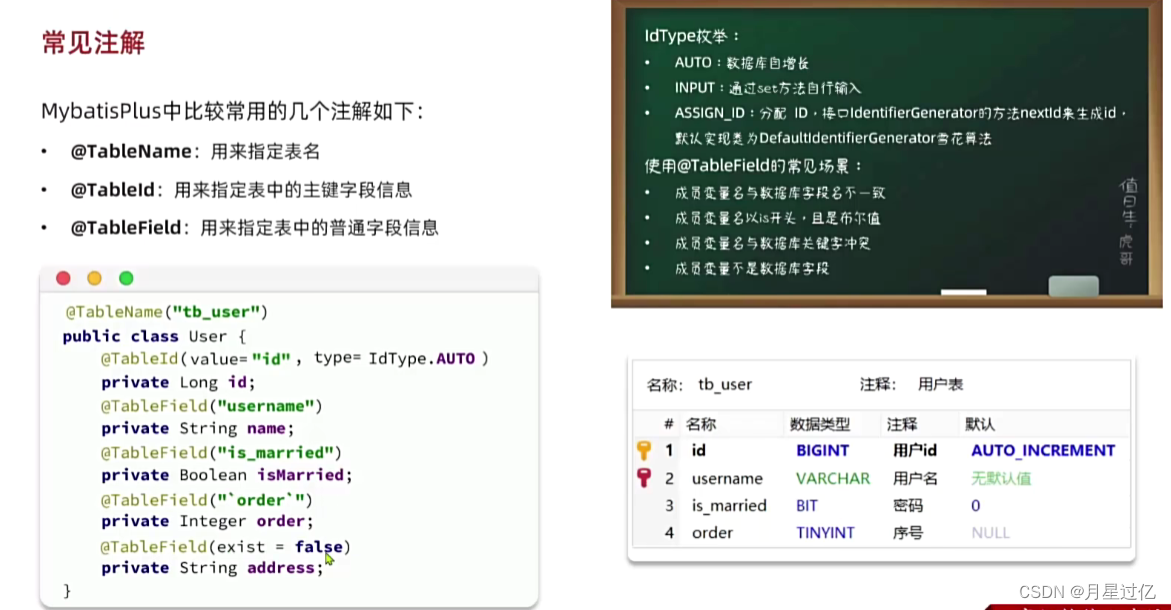Image resolution: width=1171 pixels, height=610 pixels.
Task: Click the private Integer order line
Action: click(x=208, y=521)
